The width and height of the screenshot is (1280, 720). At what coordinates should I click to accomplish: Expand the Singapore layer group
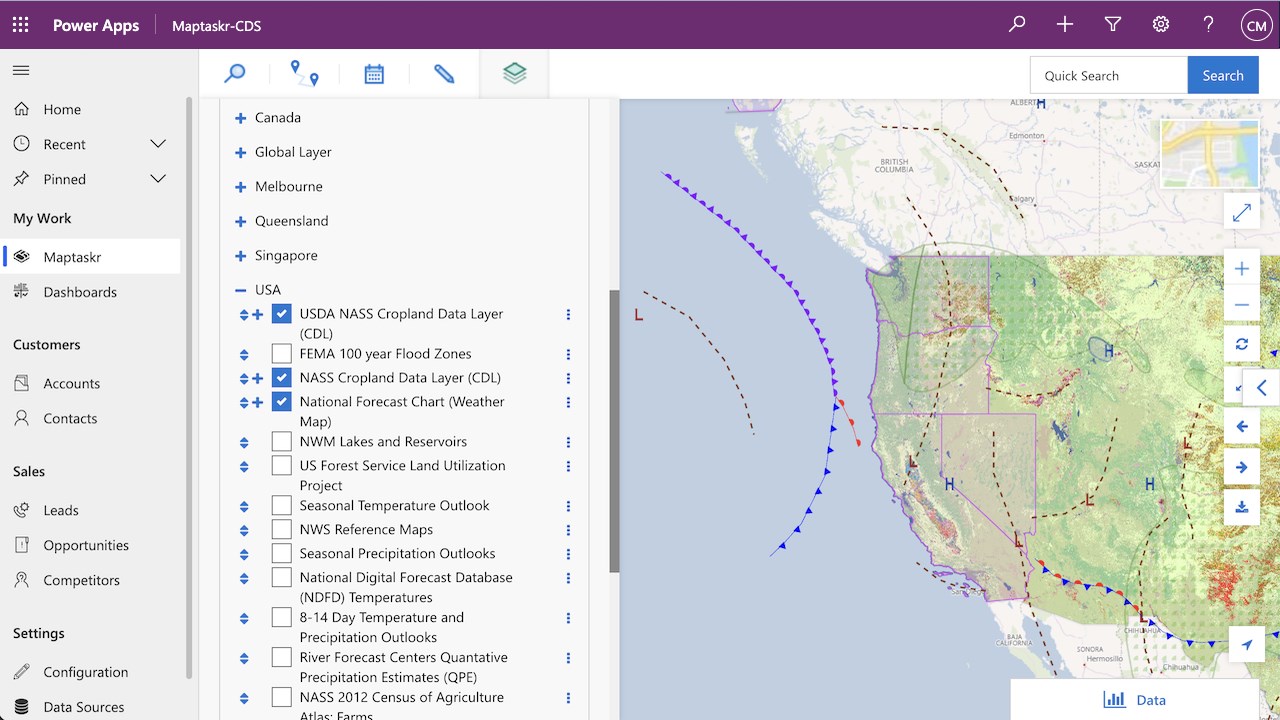pos(240,256)
